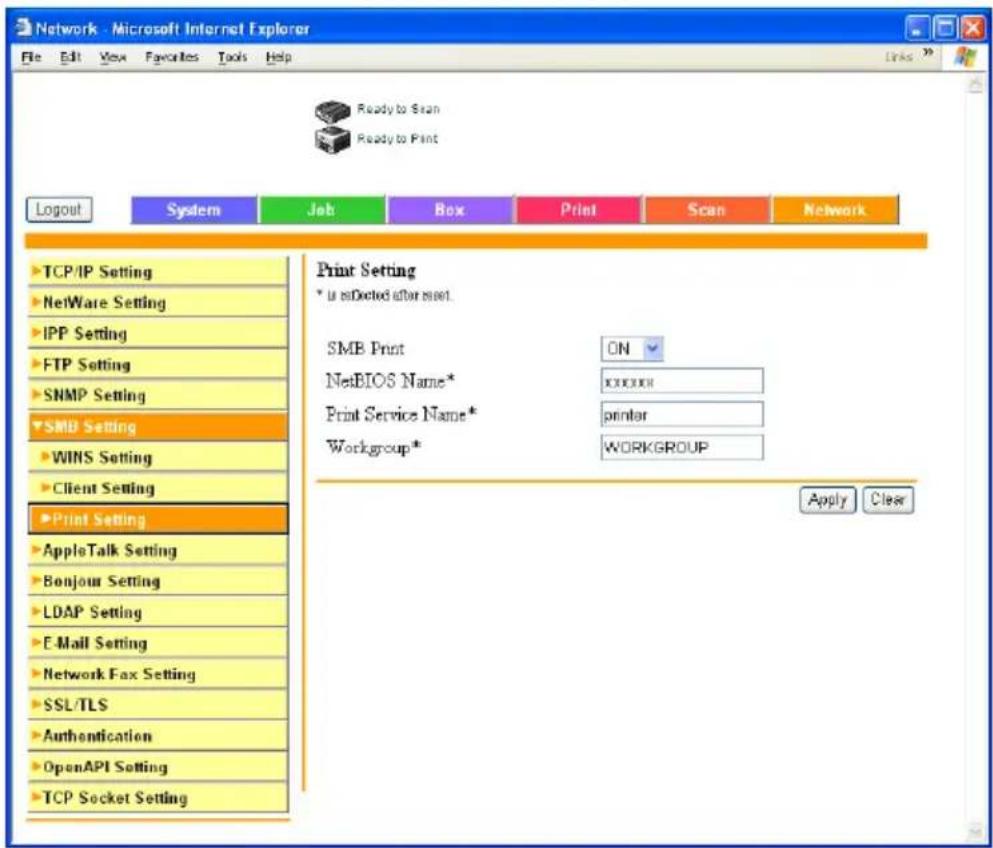Click the Workgroup input field
The image size is (993, 848).
click(x=682, y=447)
